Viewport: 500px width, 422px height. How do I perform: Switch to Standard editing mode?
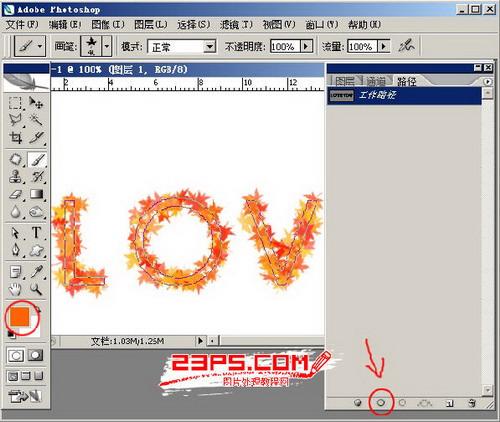pyautogui.click(x=16, y=355)
